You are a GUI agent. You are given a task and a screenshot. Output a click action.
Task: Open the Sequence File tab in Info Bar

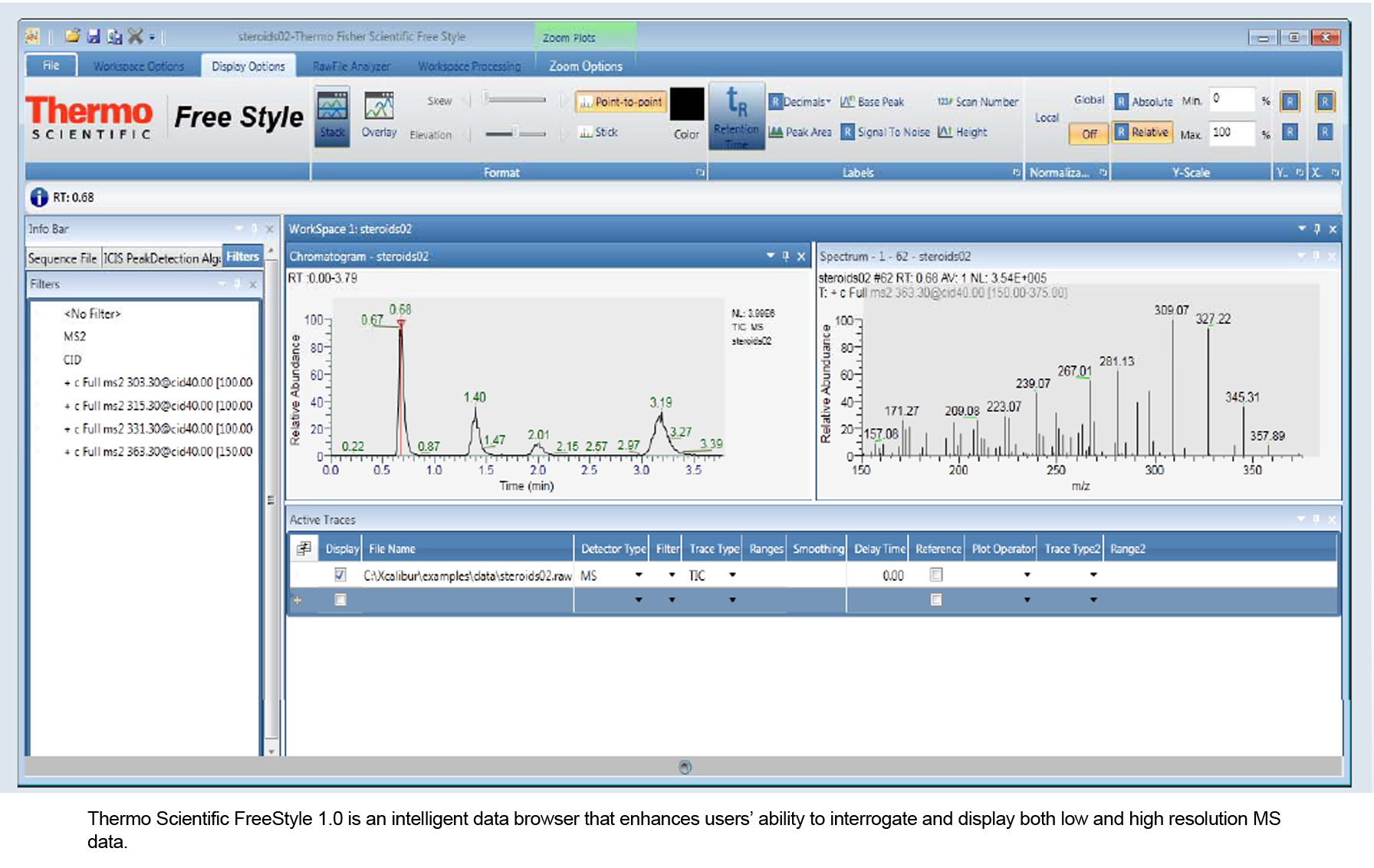coord(63,258)
